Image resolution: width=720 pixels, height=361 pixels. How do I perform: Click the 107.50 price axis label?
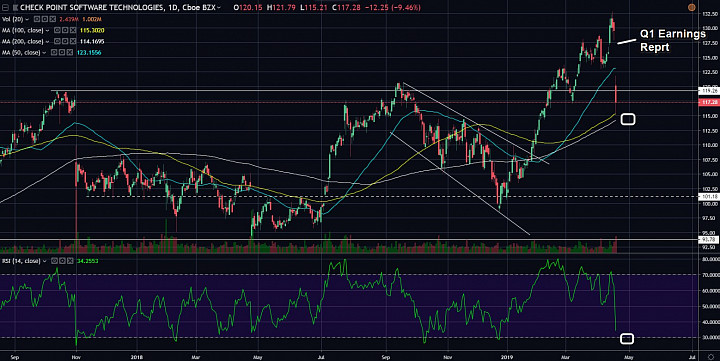pyautogui.click(x=710, y=160)
